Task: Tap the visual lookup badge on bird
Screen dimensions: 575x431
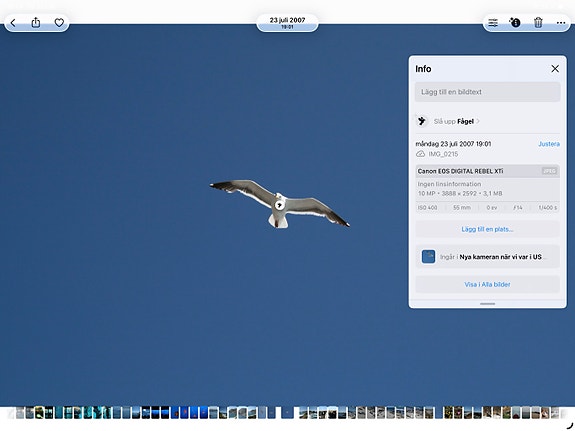Action: pos(279,205)
